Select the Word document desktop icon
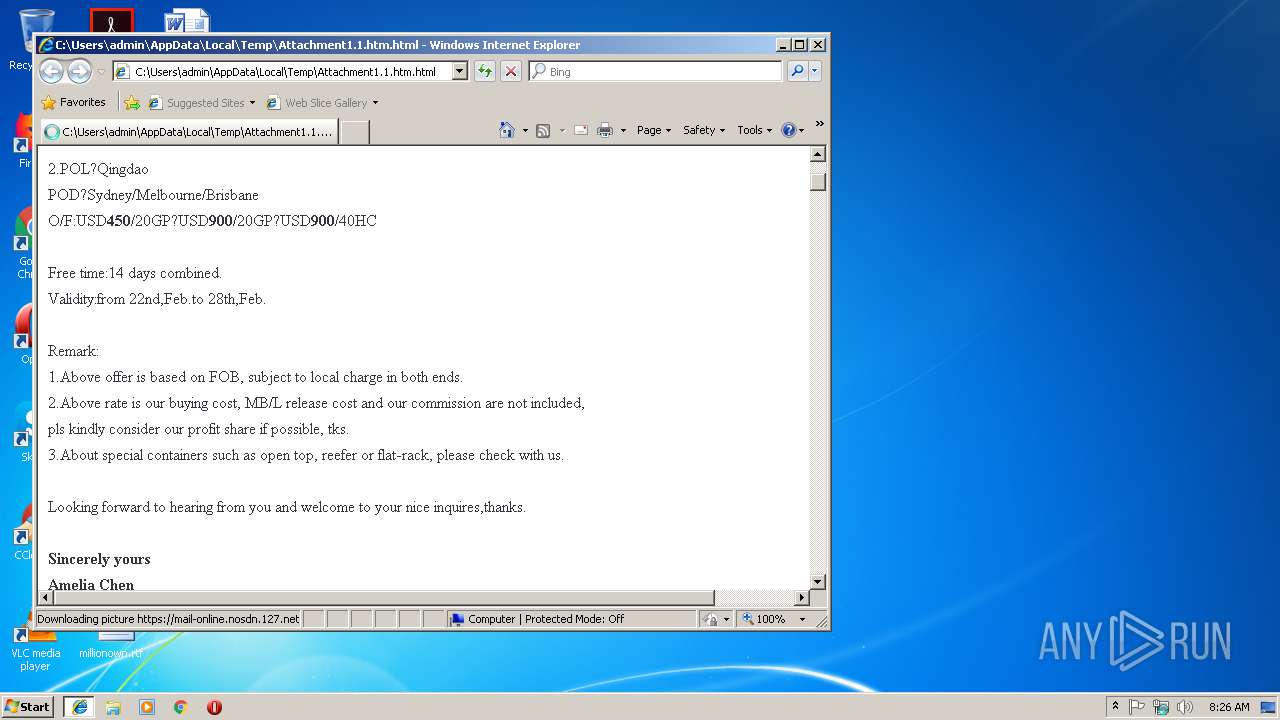Screen dimensions: 1280x720 [187, 21]
